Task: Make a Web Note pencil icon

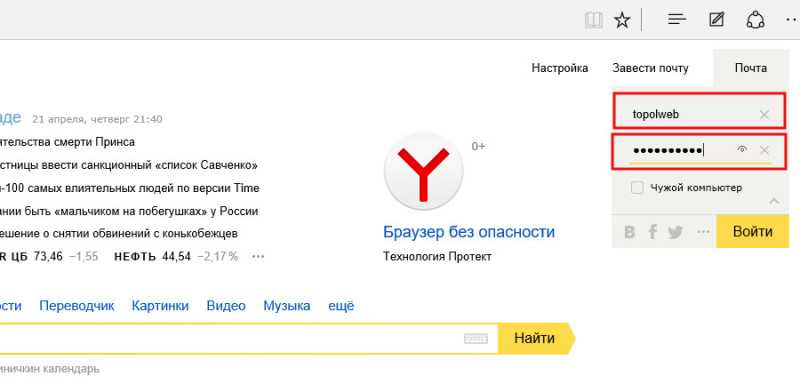Action: pyautogui.click(x=717, y=20)
